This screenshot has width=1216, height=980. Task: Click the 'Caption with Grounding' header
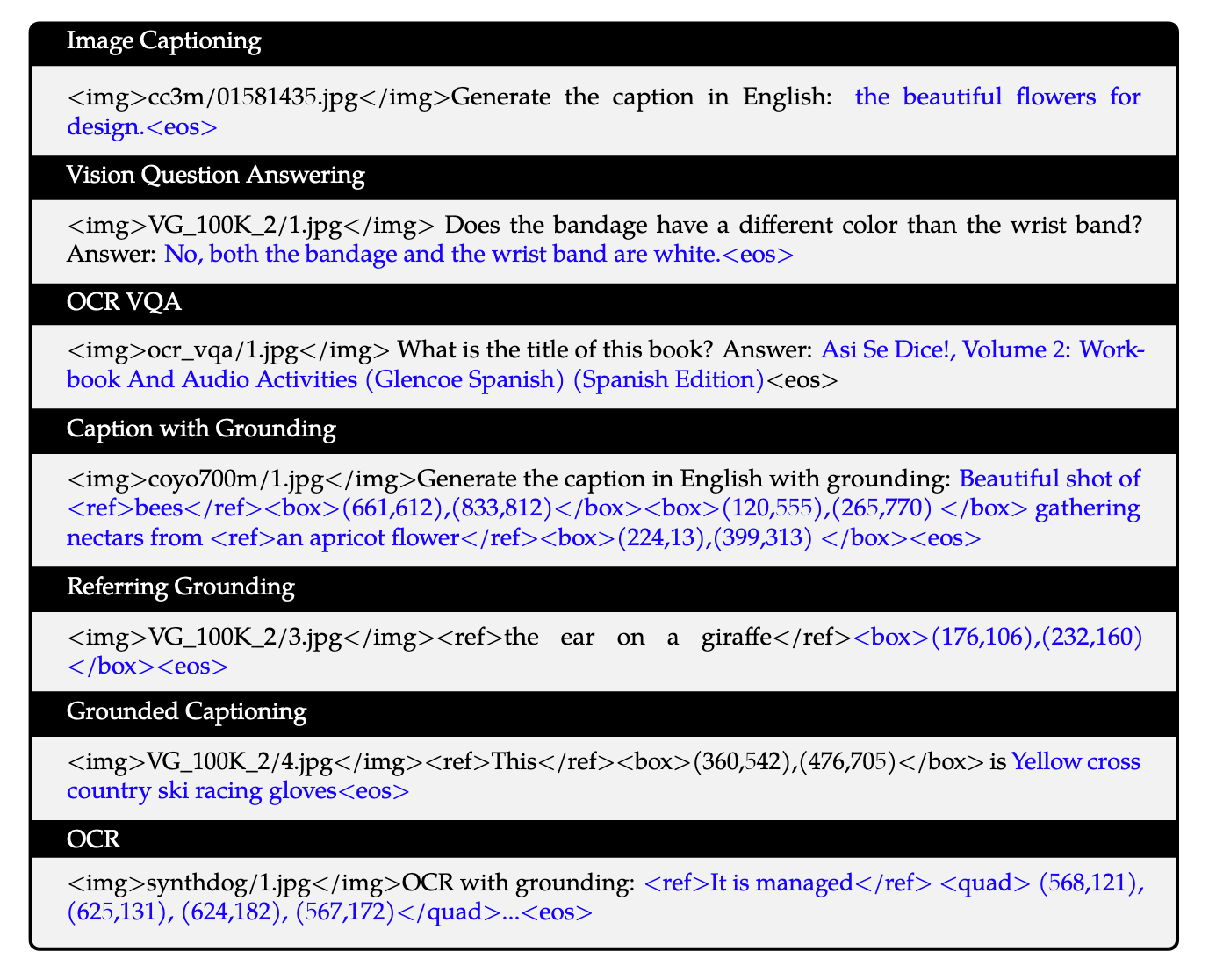[x=603, y=430]
